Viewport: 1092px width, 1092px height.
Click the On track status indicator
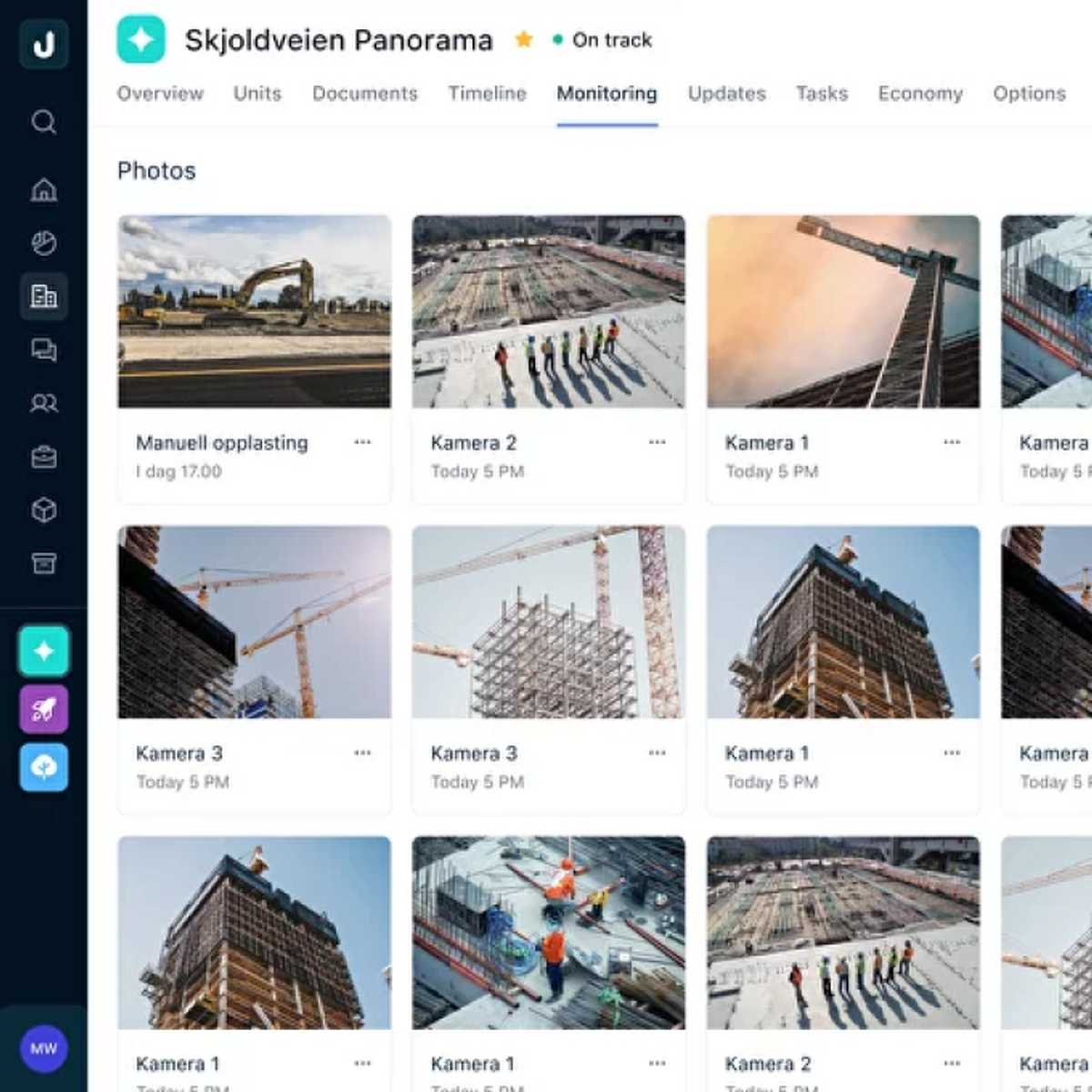[602, 40]
